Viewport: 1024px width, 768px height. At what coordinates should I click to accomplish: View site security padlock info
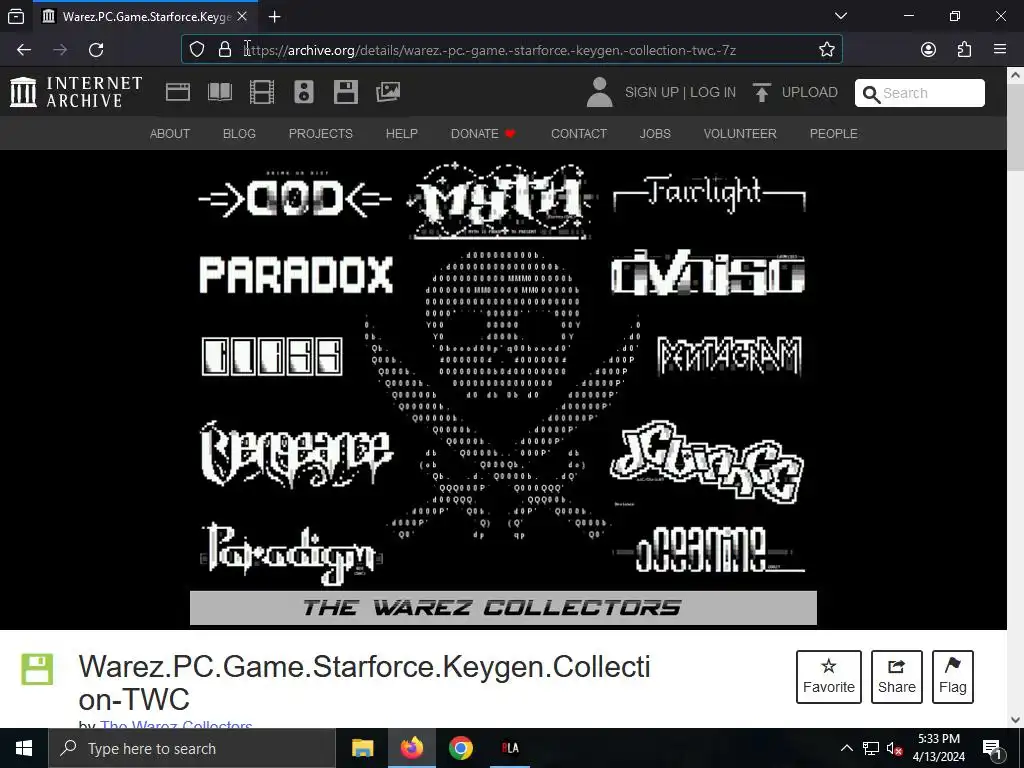point(225,50)
